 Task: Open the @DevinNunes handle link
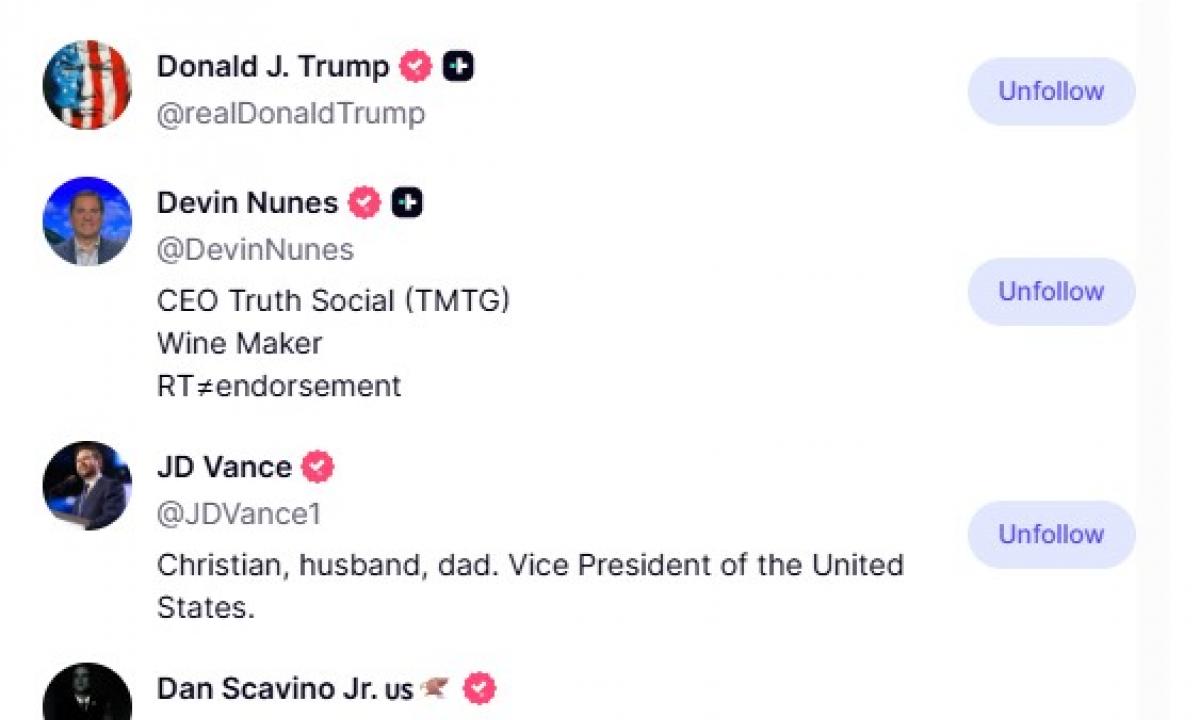(255, 250)
